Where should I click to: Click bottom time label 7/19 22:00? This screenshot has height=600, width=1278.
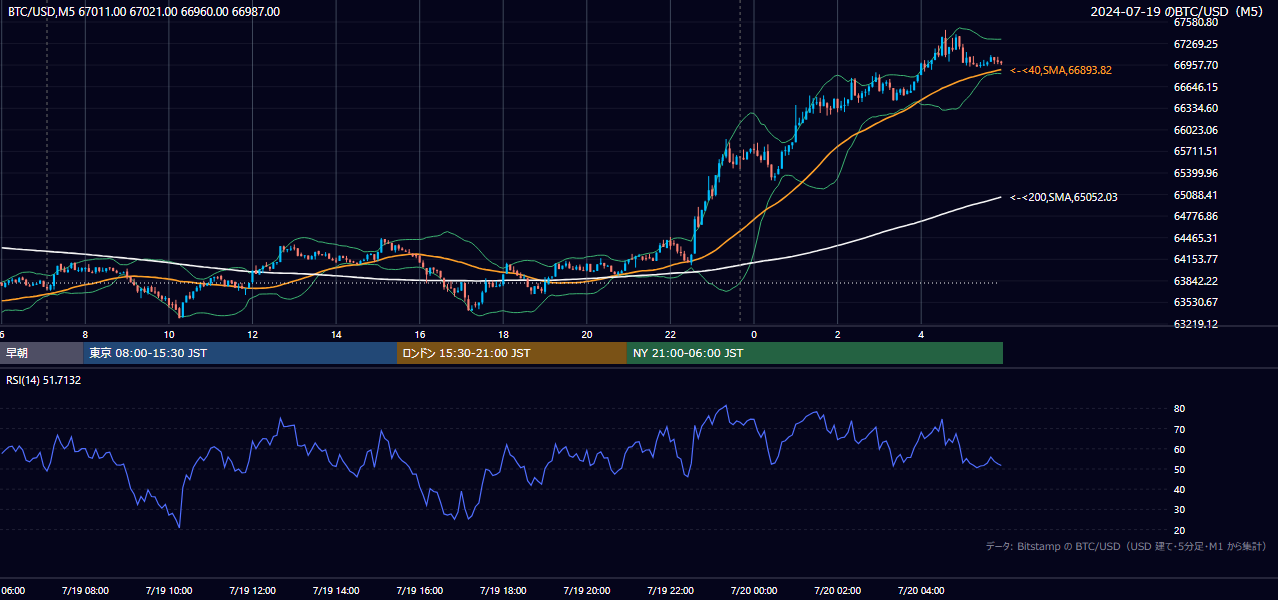click(670, 591)
